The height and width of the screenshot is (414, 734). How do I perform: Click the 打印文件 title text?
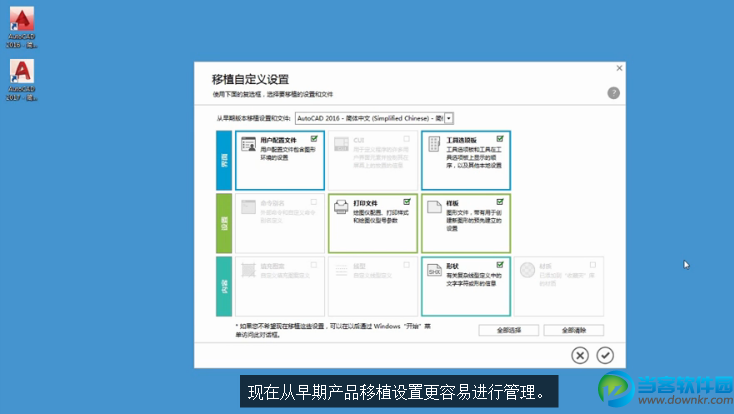click(365, 203)
